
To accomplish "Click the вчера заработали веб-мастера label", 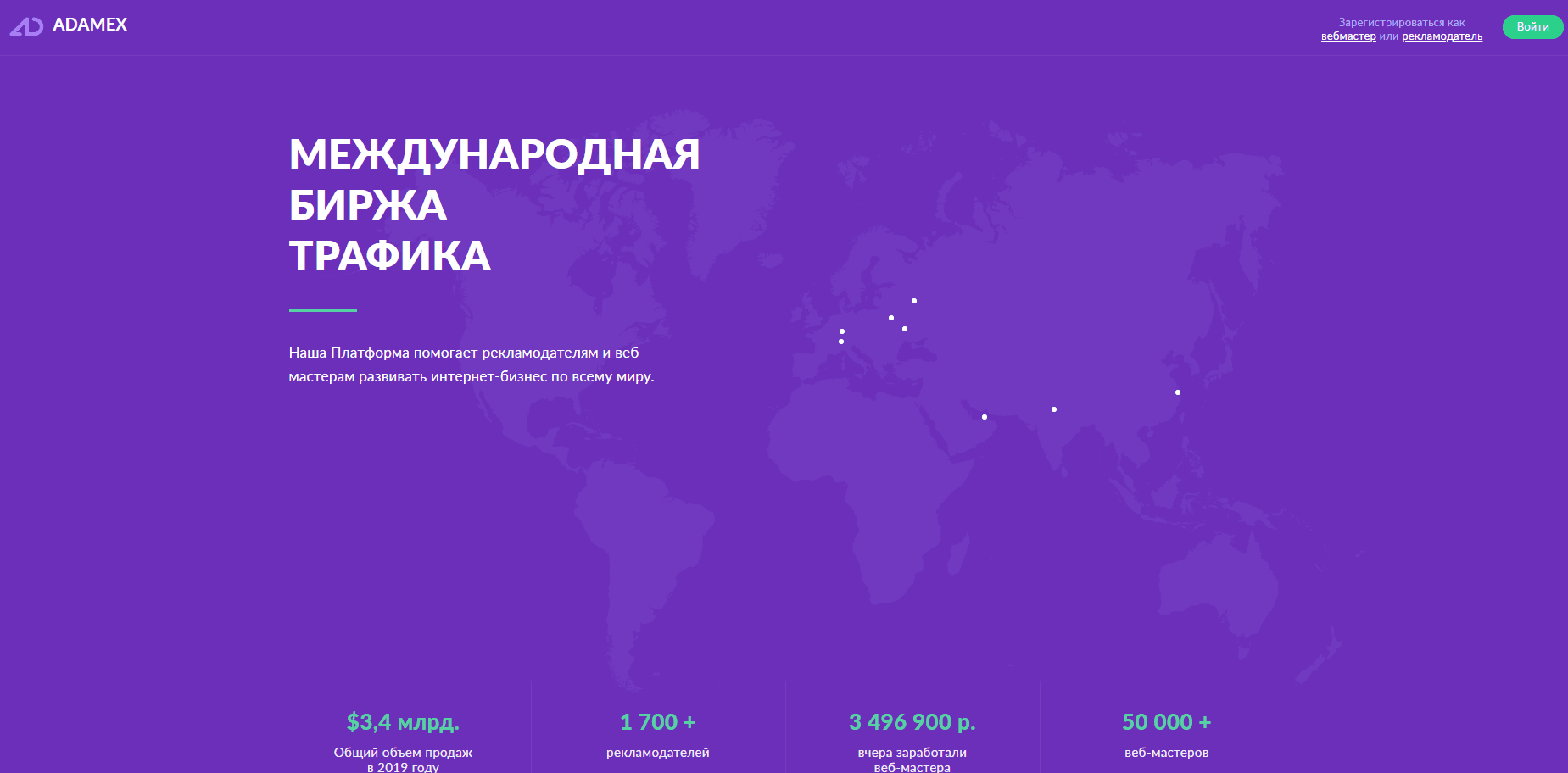I will 912,759.
